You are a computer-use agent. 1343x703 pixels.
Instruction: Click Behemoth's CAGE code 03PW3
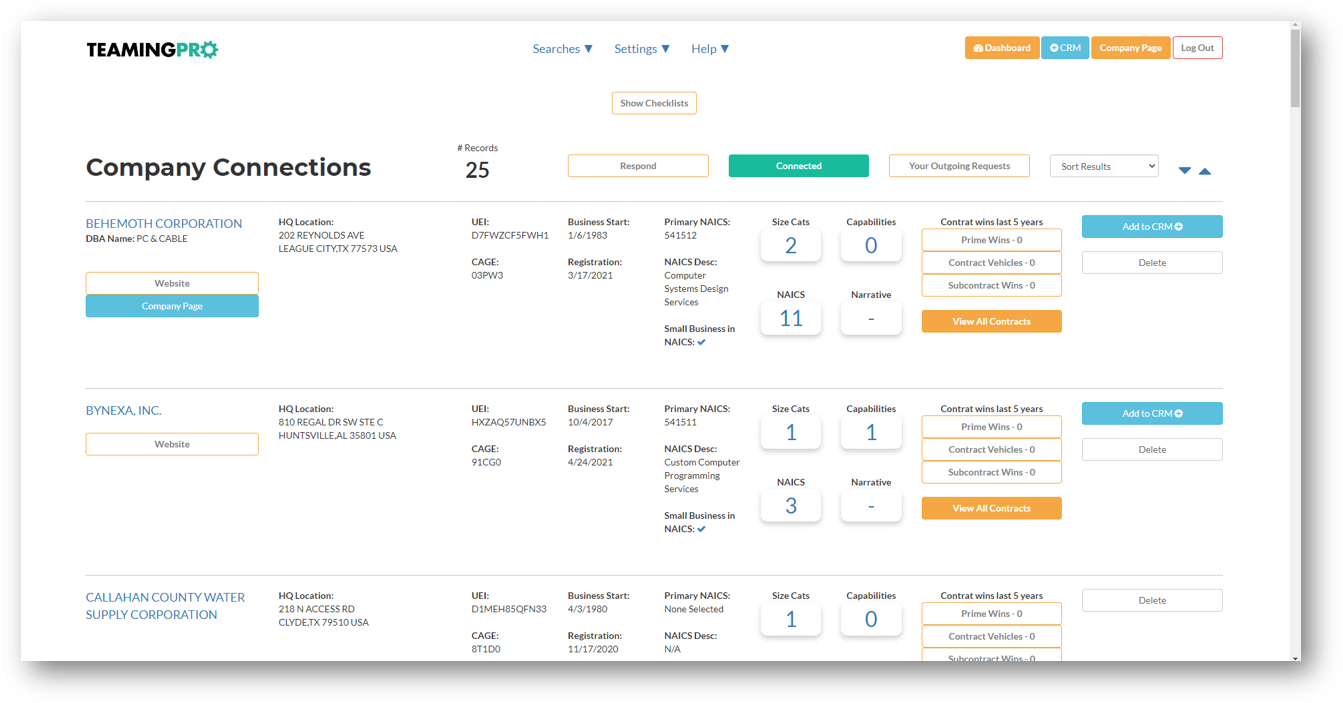click(486, 276)
